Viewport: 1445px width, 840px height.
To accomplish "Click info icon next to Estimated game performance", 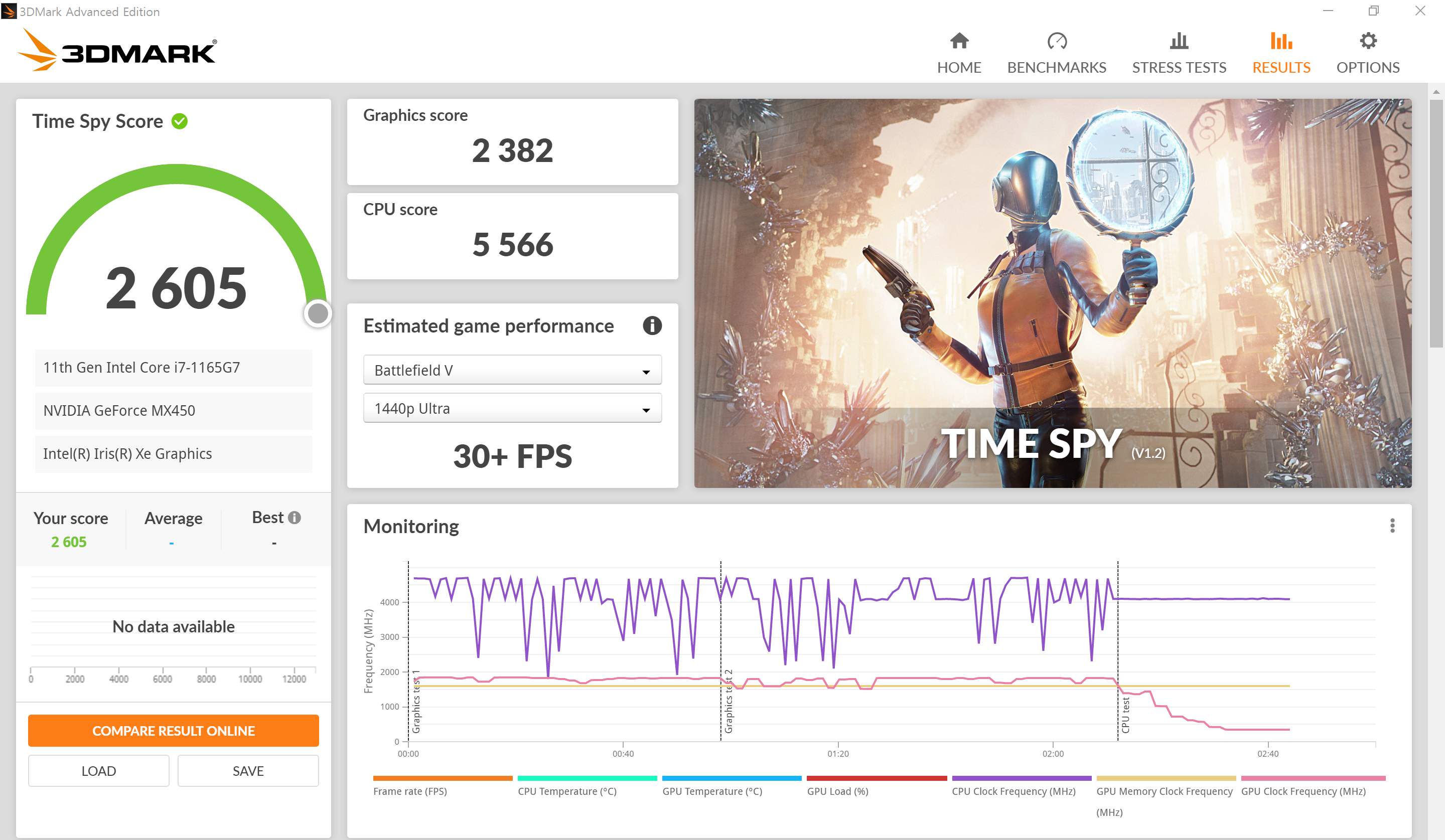I will [652, 325].
